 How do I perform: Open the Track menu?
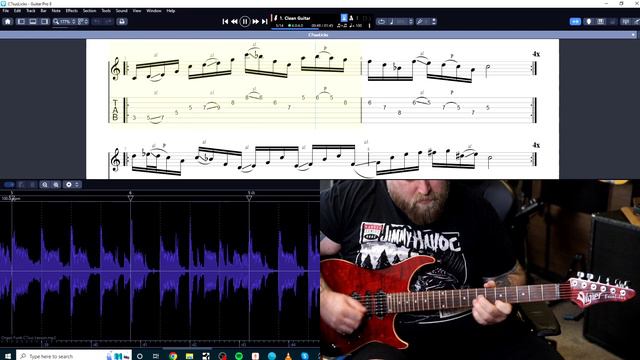click(31, 11)
